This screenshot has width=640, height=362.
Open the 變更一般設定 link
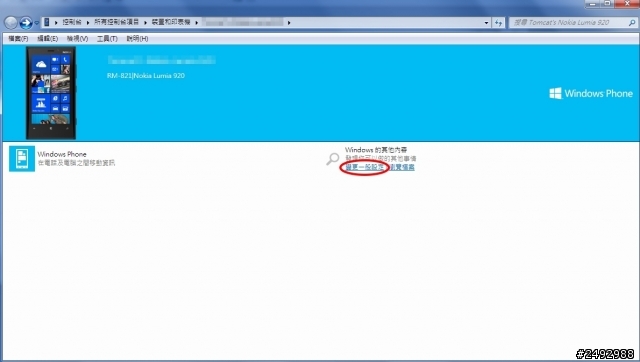tap(364, 167)
